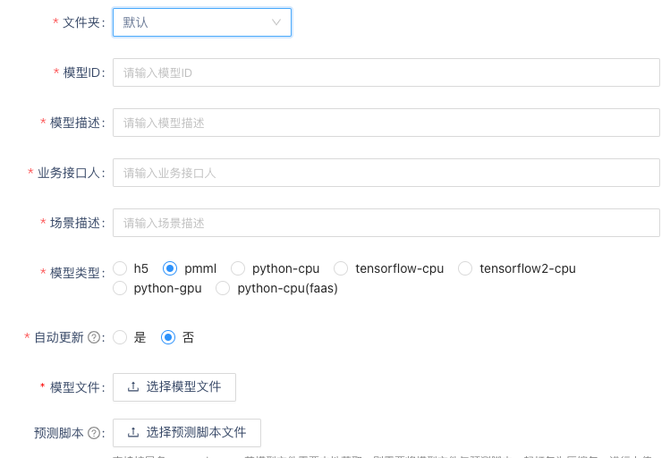Click into the 模型描述 text field
This screenshot has width=670, height=458.
click(385, 122)
